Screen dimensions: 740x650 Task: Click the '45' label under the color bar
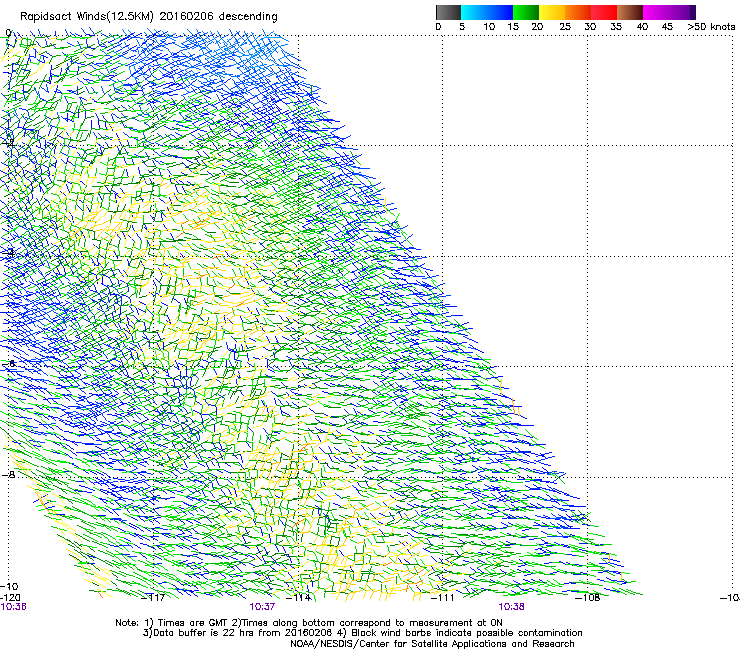click(x=667, y=27)
